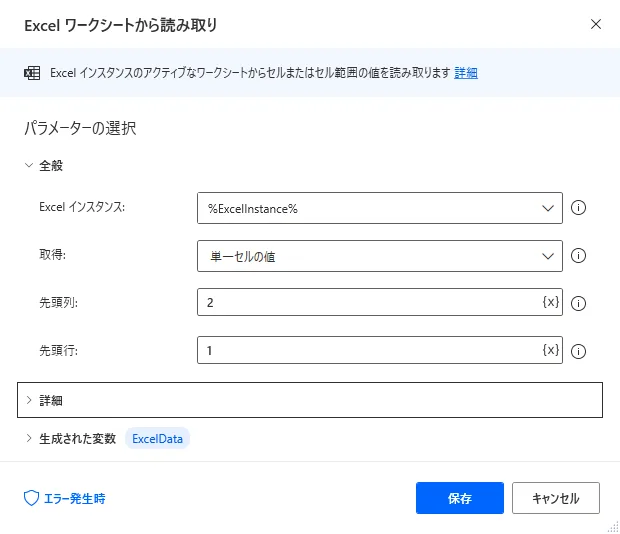Close the Excel ワークシートから読み取り dialog

pyautogui.click(x=596, y=24)
